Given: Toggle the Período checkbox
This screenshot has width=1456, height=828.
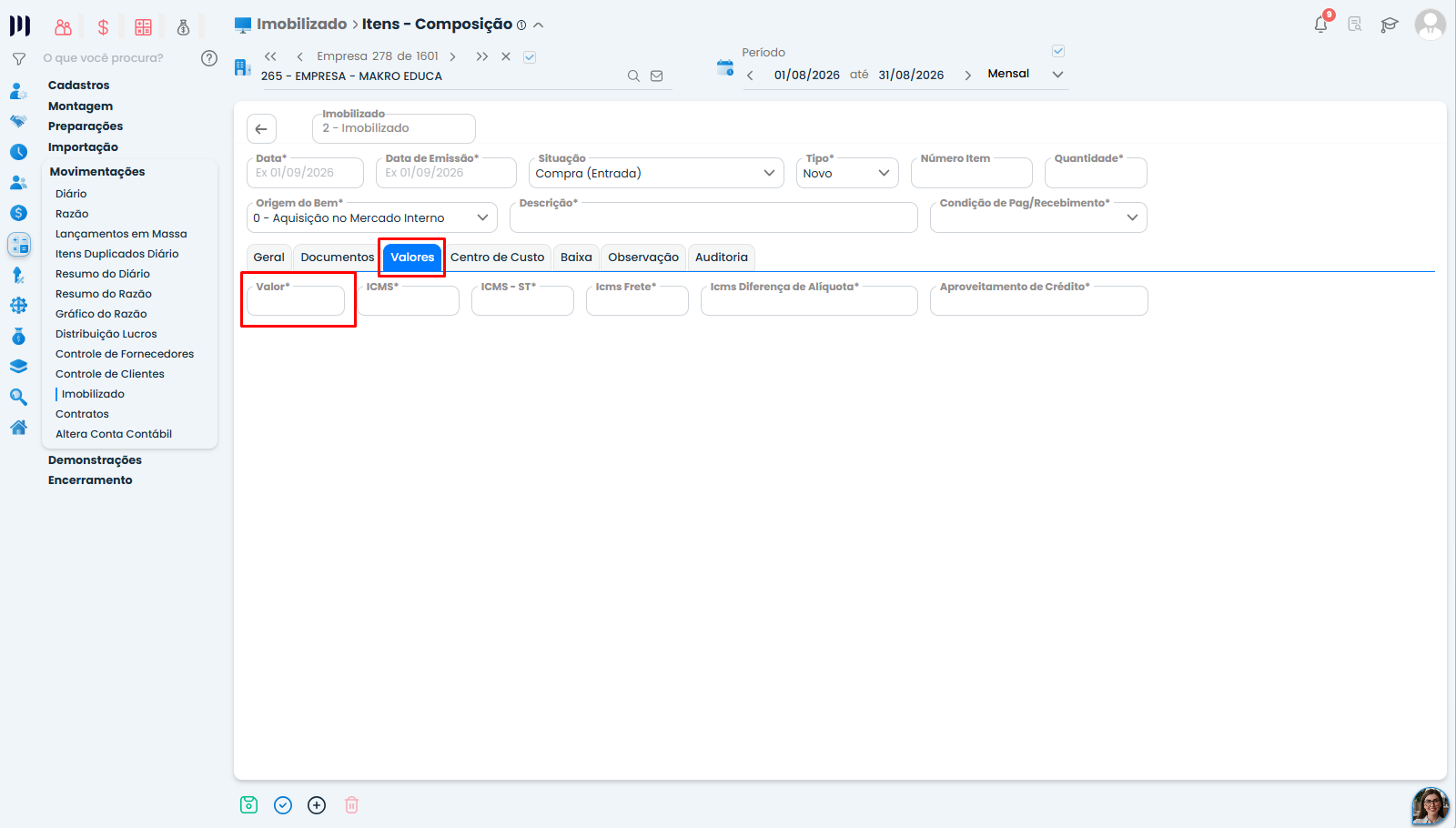Looking at the screenshot, I should coord(1058,51).
